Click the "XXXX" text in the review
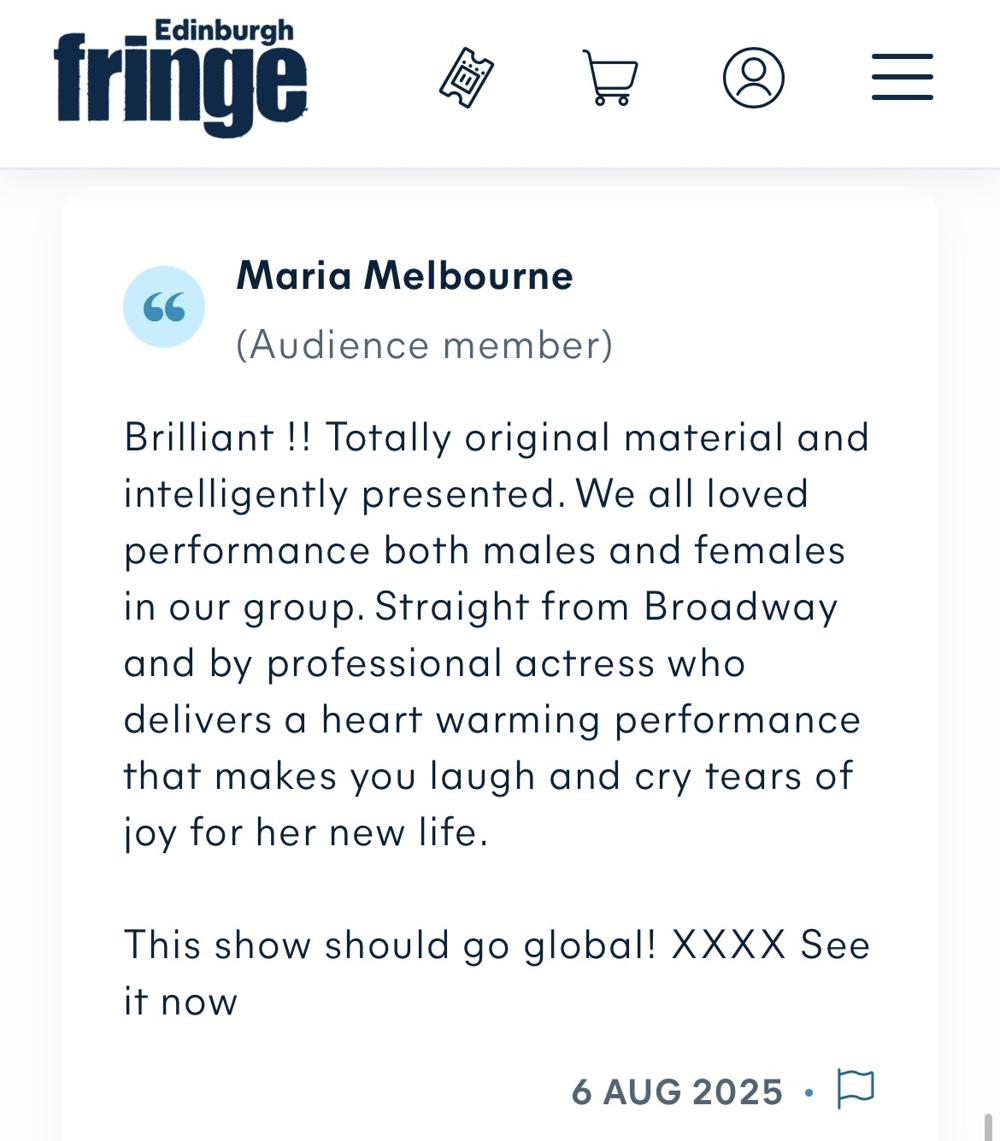 click(x=728, y=945)
